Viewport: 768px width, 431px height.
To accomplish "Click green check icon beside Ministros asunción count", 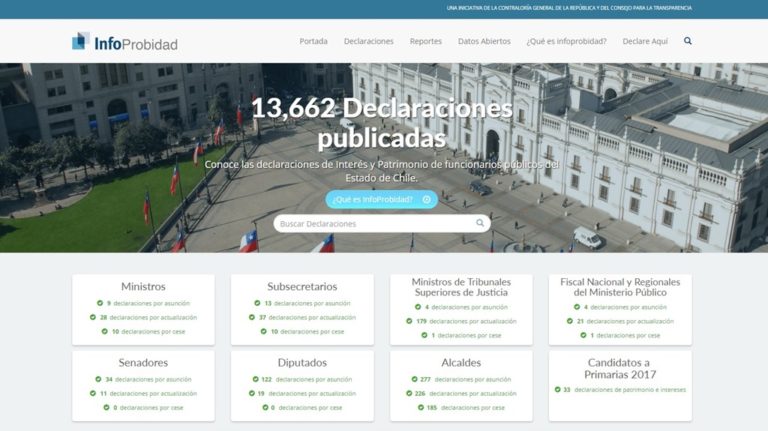I will coord(100,303).
